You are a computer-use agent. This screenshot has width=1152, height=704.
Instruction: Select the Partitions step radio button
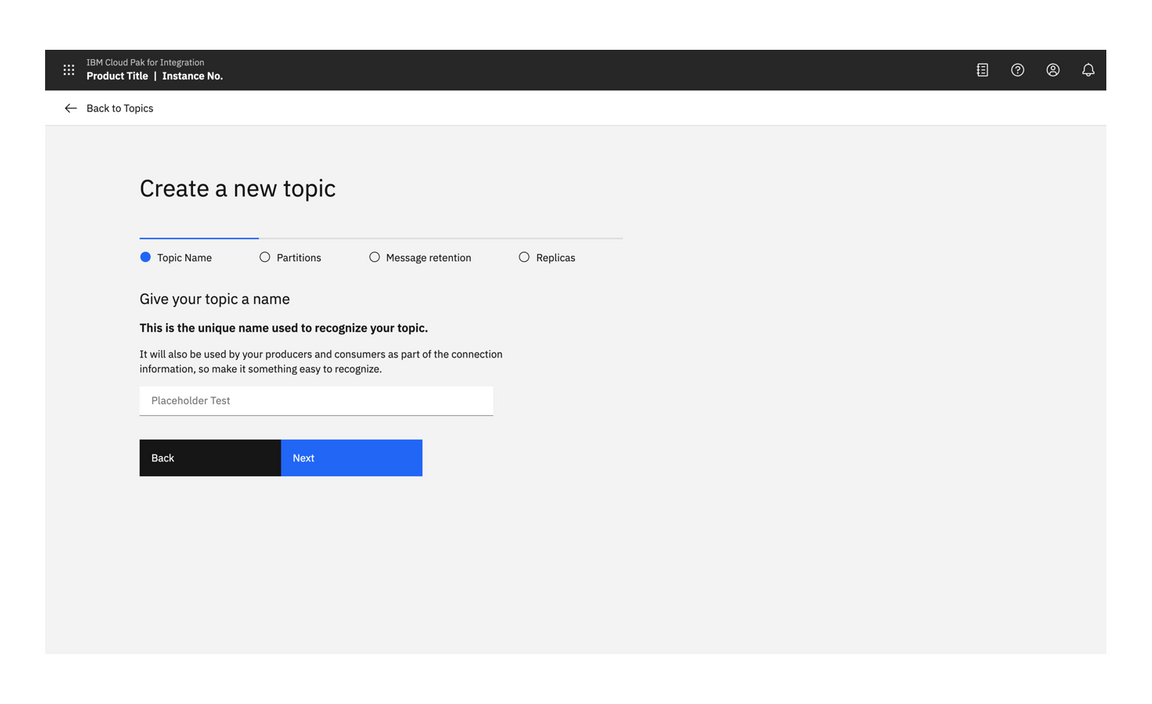point(264,257)
